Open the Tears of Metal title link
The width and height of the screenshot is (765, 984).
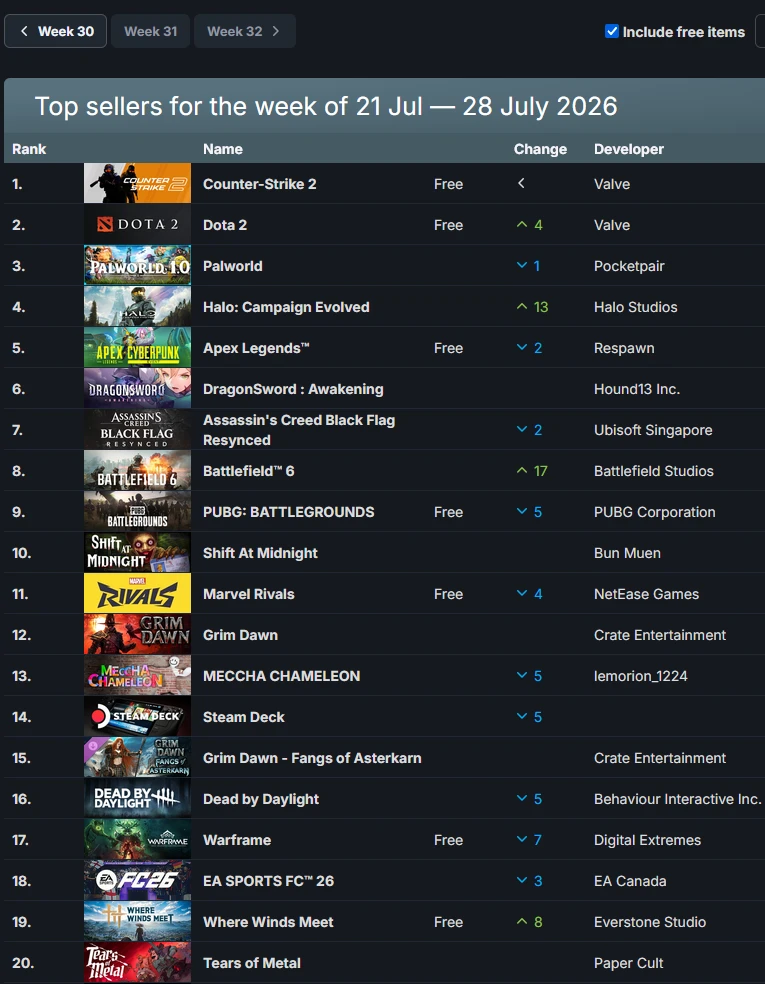pyautogui.click(x=252, y=963)
